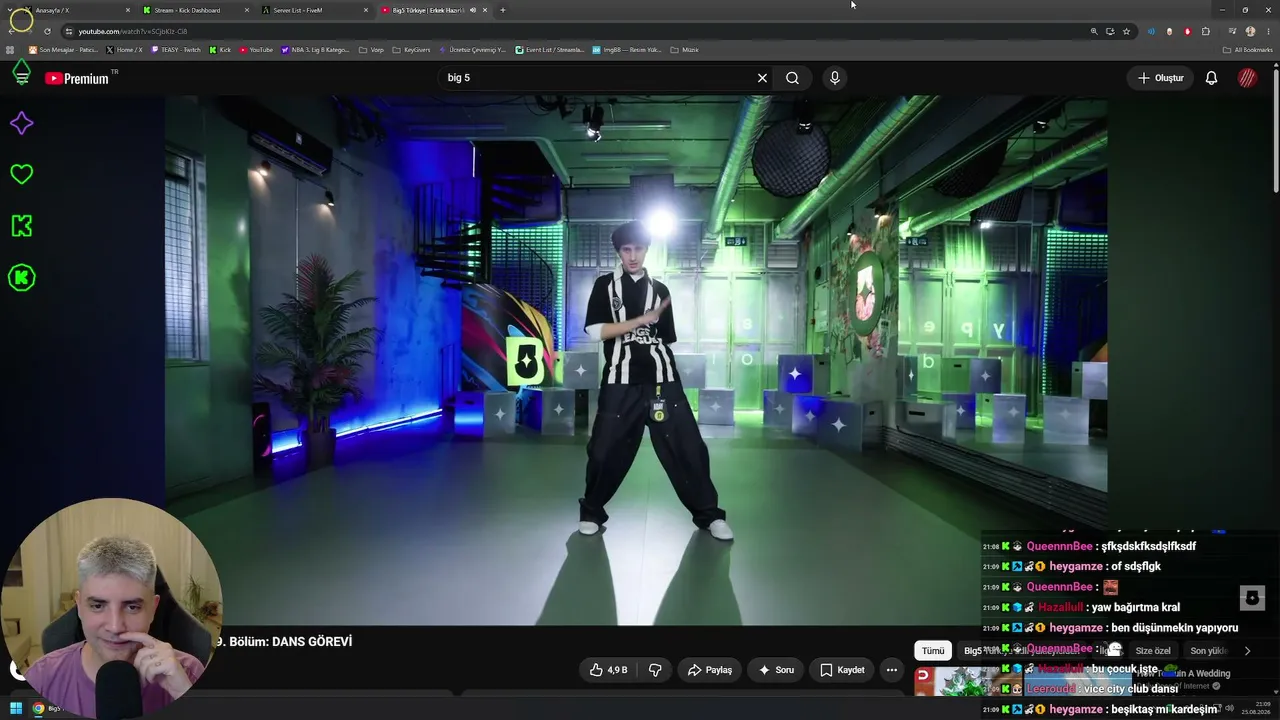Click the install app icon in address bar
Image resolution: width=1280 pixels, height=720 pixels.
click(x=1110, y=31)
